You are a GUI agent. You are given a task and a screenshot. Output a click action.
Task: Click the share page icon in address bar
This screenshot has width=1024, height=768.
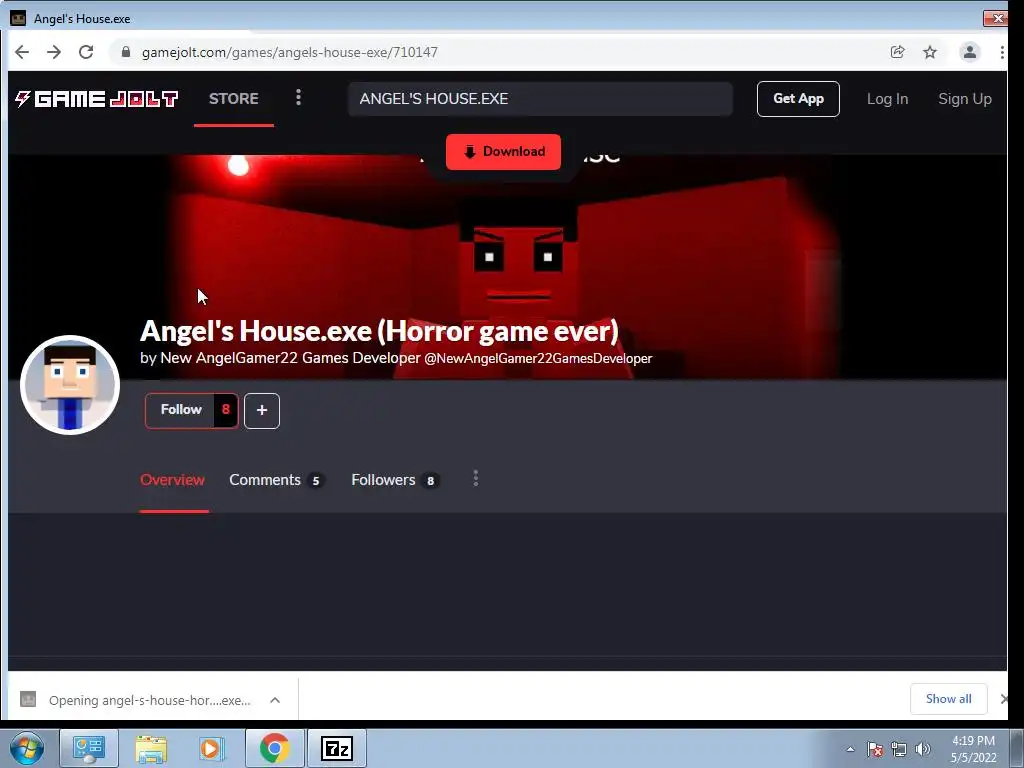[x=897, y=52]
